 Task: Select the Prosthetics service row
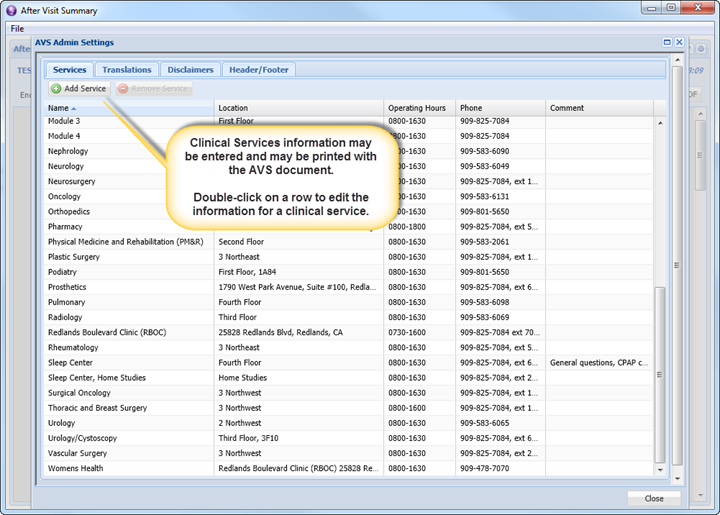click(349, 287)
